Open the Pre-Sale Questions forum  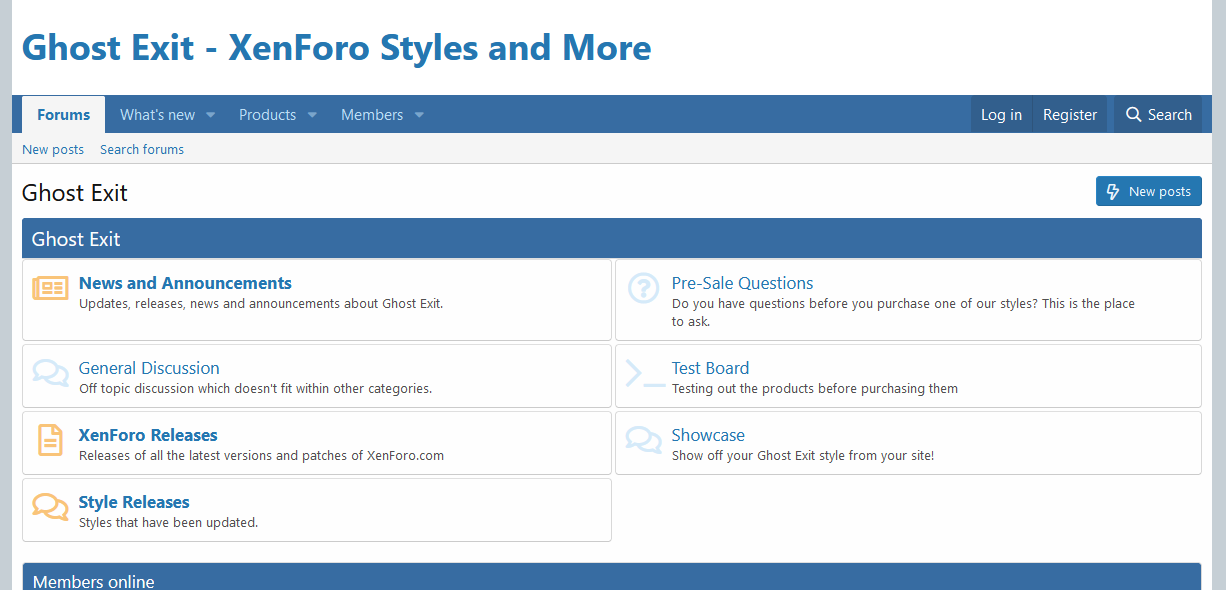pyautogui.click(x=742, y=283)
